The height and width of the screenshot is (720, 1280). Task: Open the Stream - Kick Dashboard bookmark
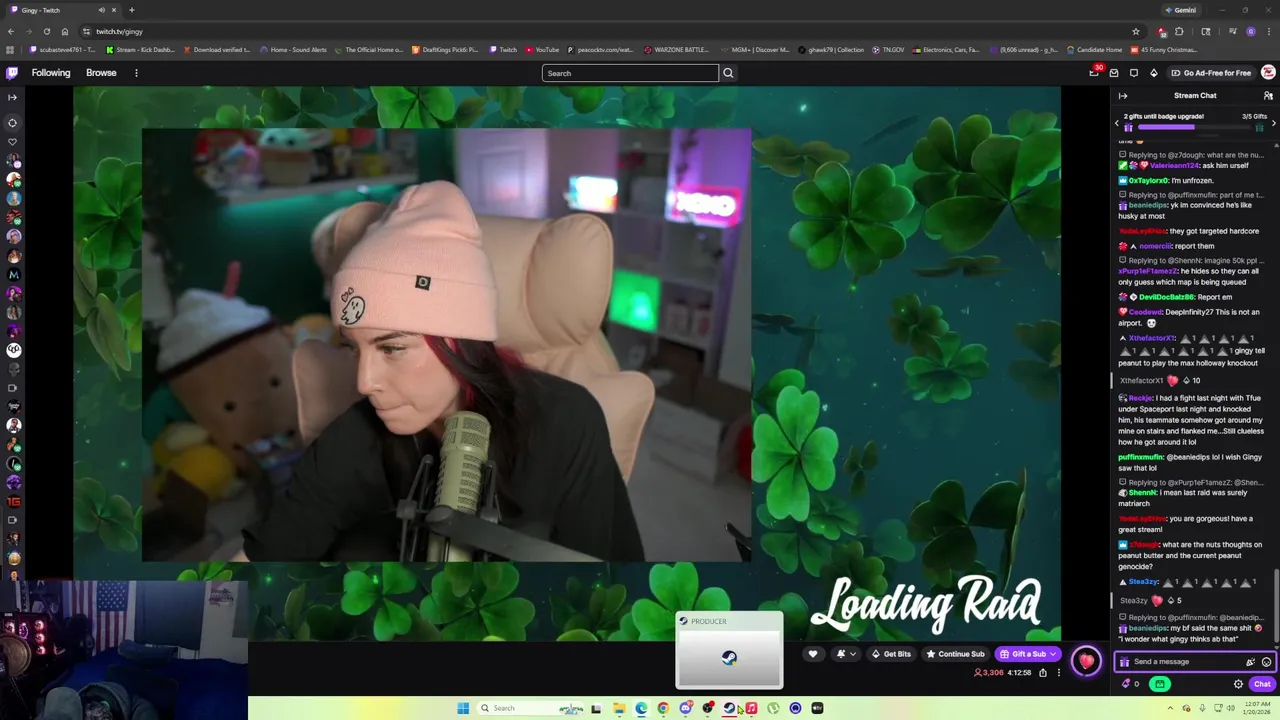coord(140,49)
